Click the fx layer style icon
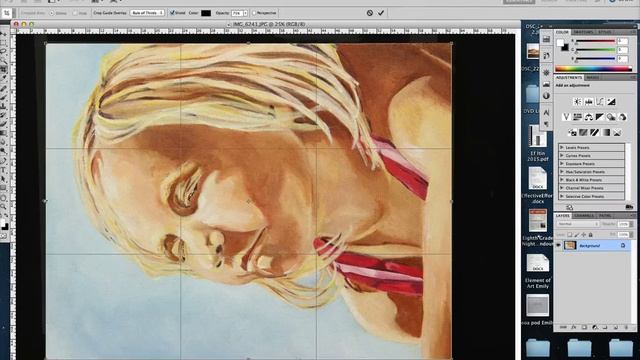This screenshot has width=640, height=360. 573,327
